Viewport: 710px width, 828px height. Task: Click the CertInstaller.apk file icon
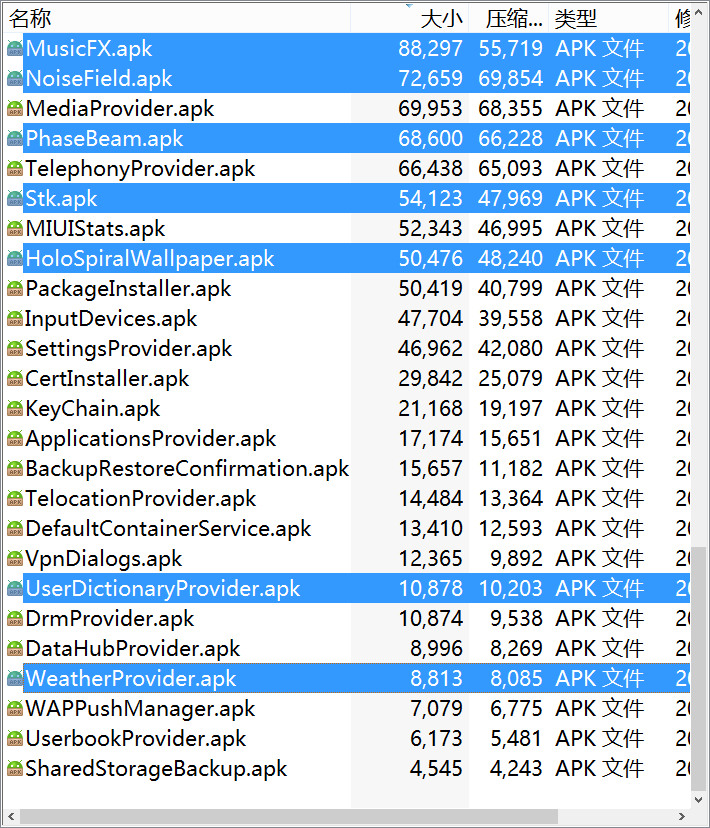15,379
